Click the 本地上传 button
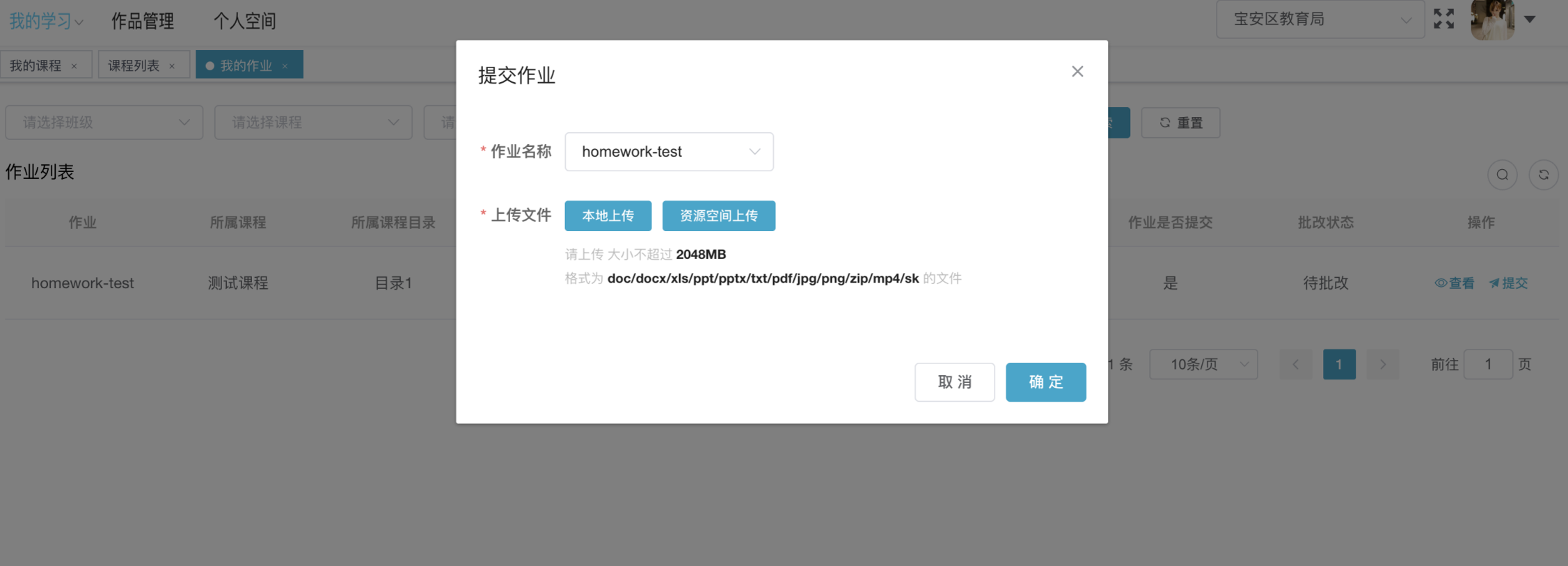Viewport: 1568px width, 566px height. (608, 216)
